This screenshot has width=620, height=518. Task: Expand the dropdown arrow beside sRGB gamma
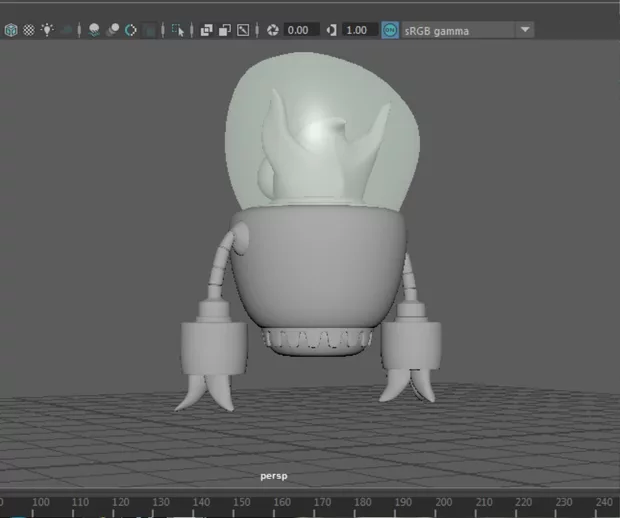click(x=525, y=30)
